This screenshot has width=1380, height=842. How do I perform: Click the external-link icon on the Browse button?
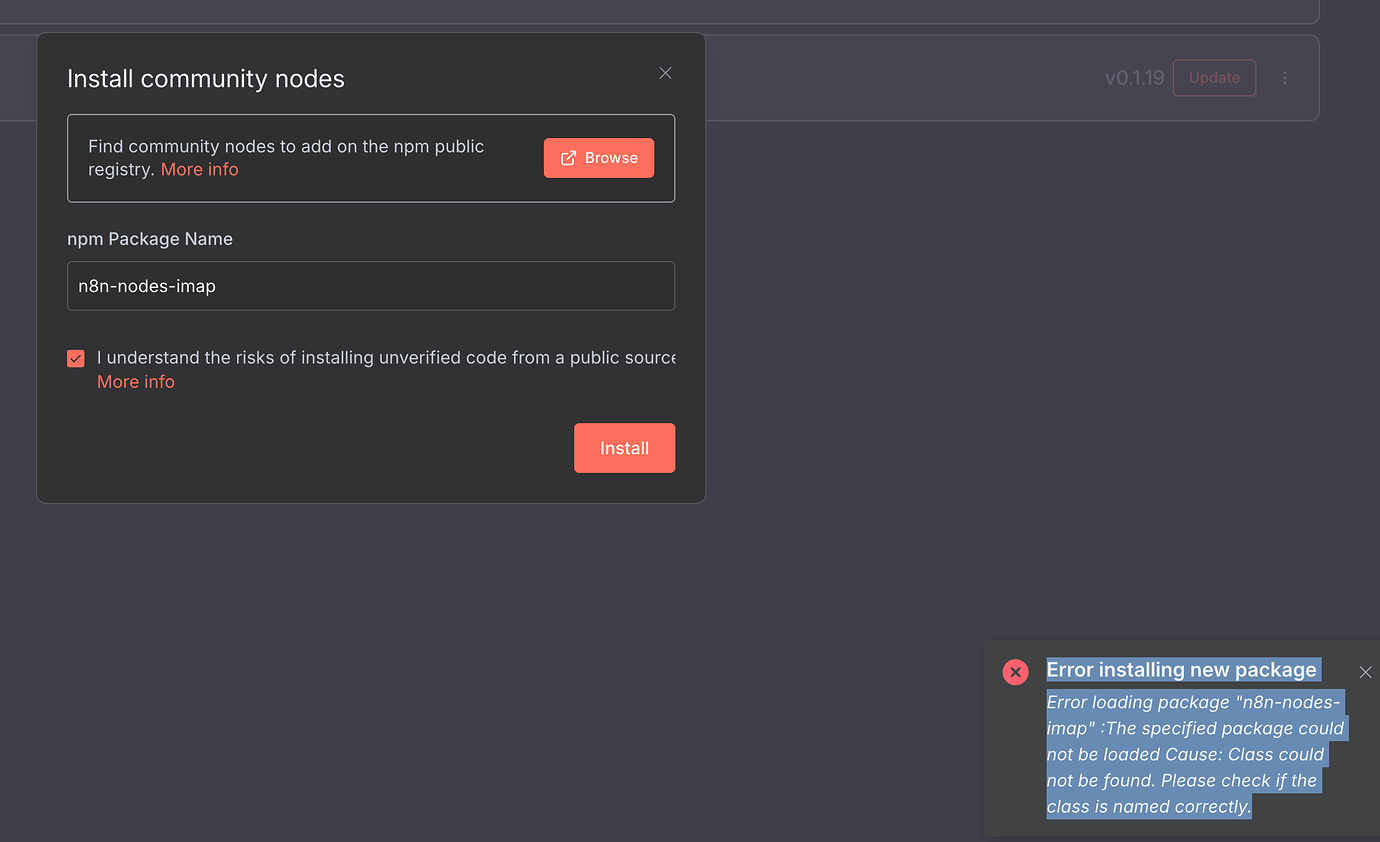(568, 157)
